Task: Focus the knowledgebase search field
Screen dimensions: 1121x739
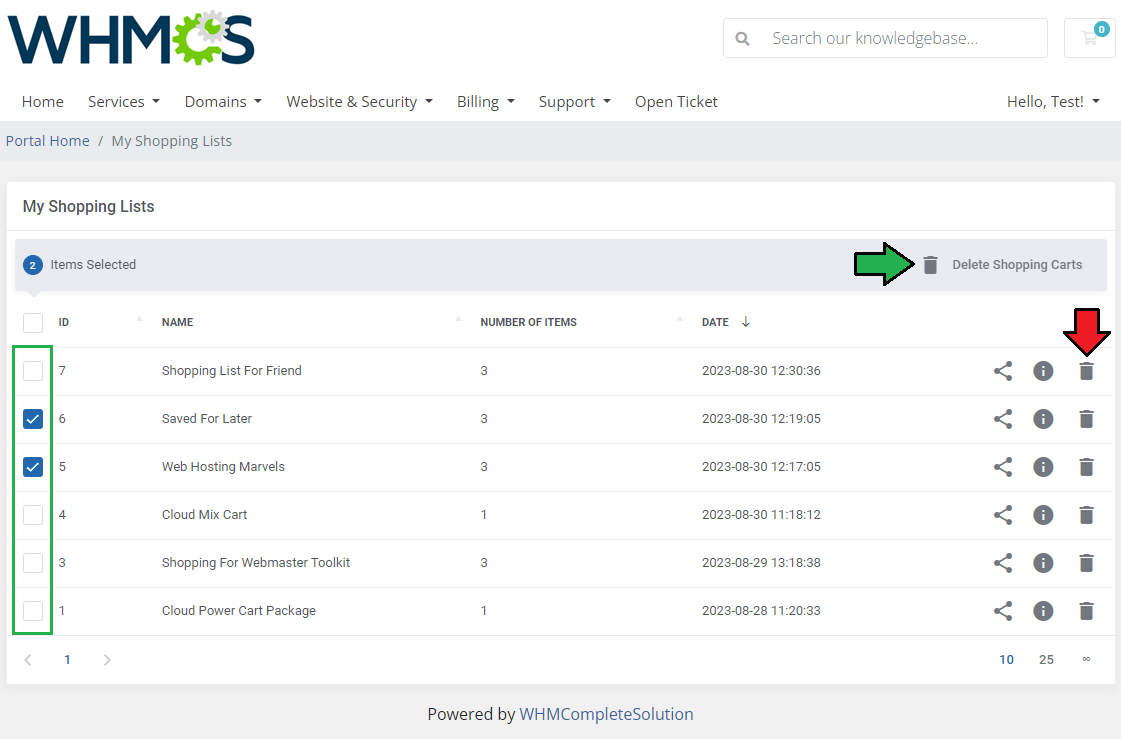Action: (885, 38)
